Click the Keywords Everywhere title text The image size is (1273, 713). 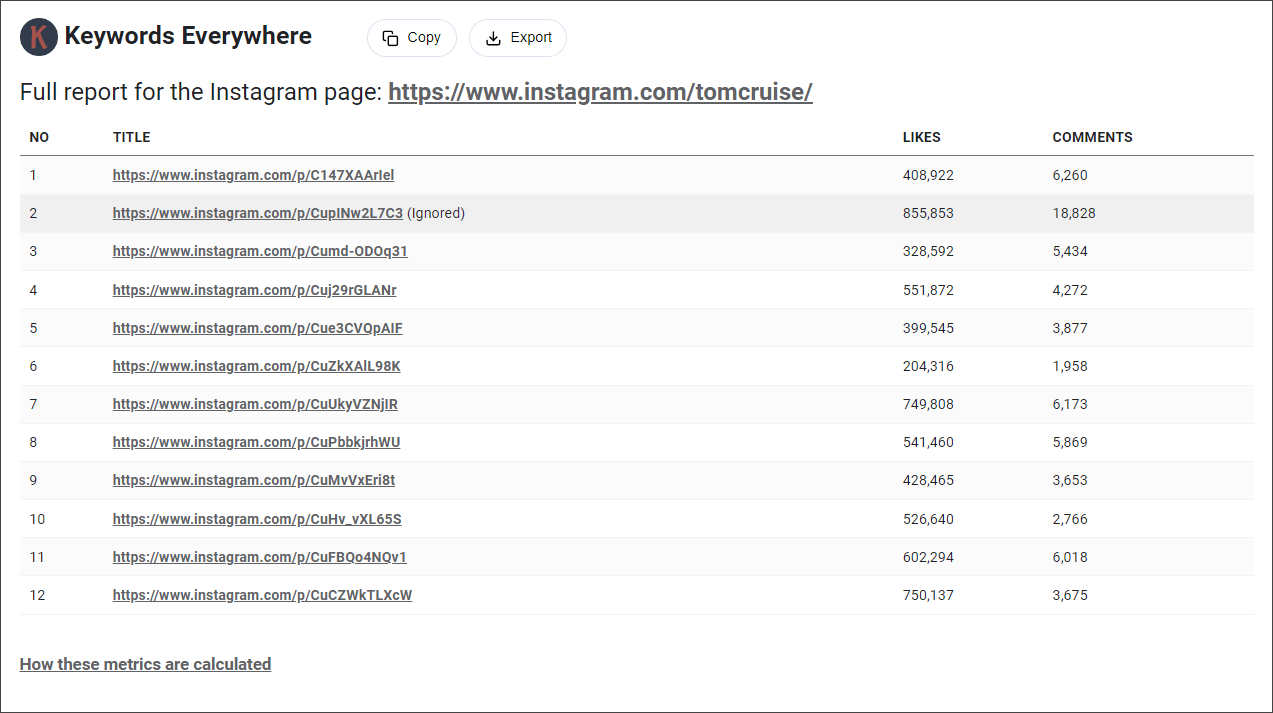[x=188, y=37]
